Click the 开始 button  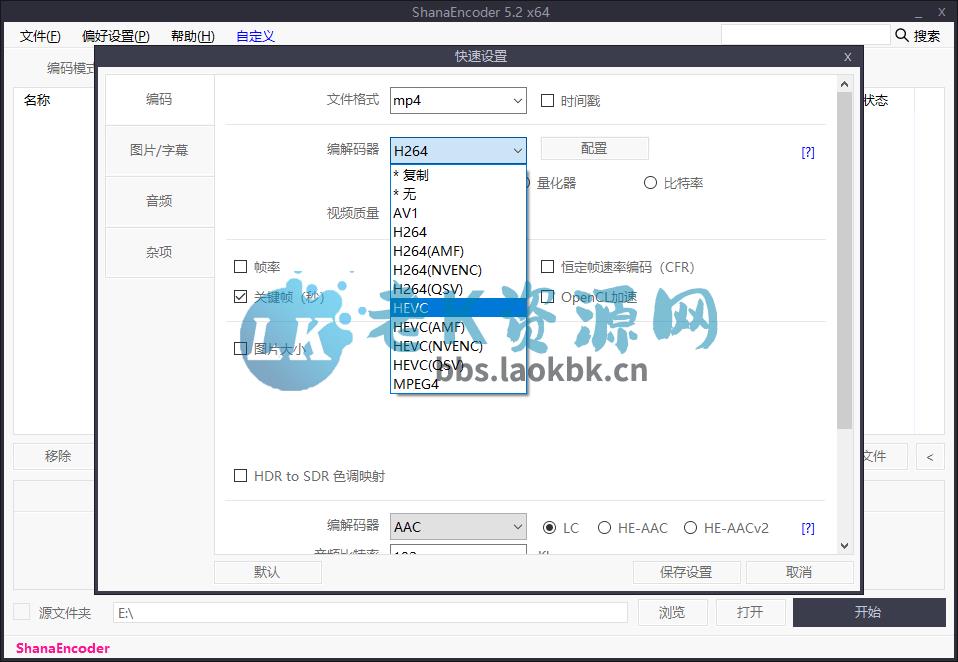[x=869, y=612]
